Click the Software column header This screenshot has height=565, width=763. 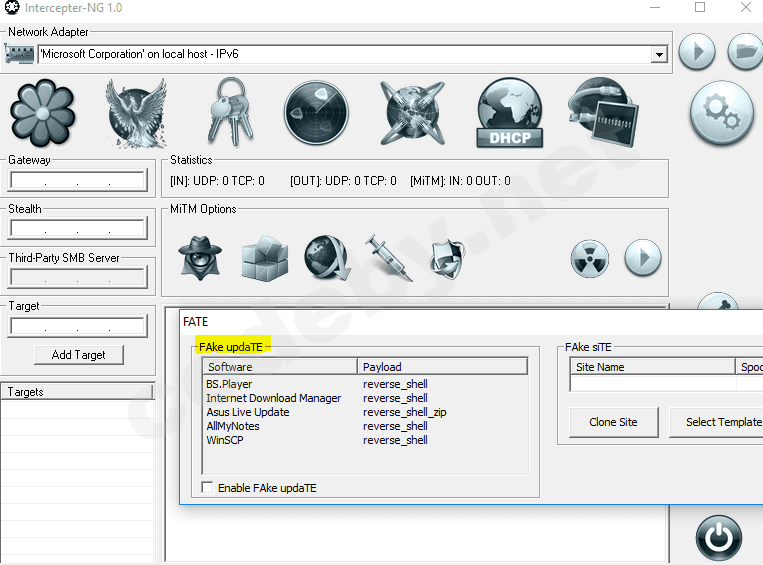pyautogui.click(x=279, y=367)
